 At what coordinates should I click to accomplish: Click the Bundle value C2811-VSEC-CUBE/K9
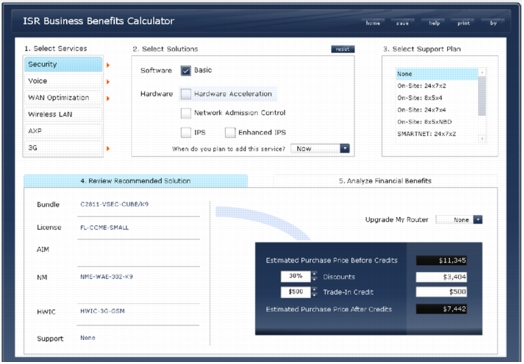click(x=114, y=204)
